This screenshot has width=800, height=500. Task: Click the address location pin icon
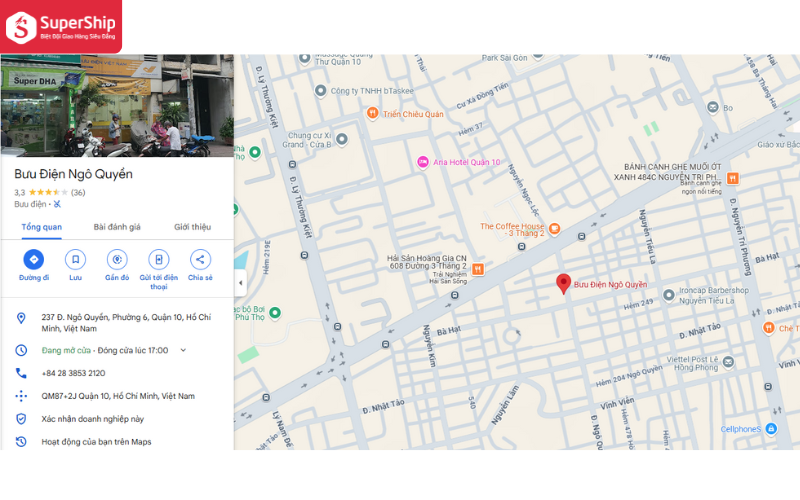(21, 318)
